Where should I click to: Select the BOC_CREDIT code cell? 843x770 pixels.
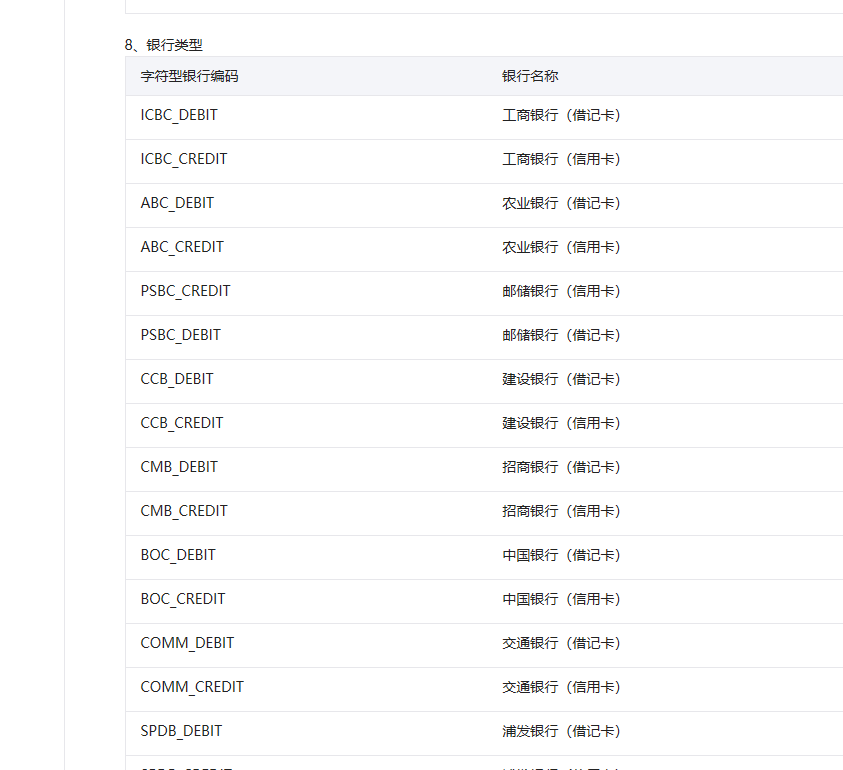click(183, 600)
